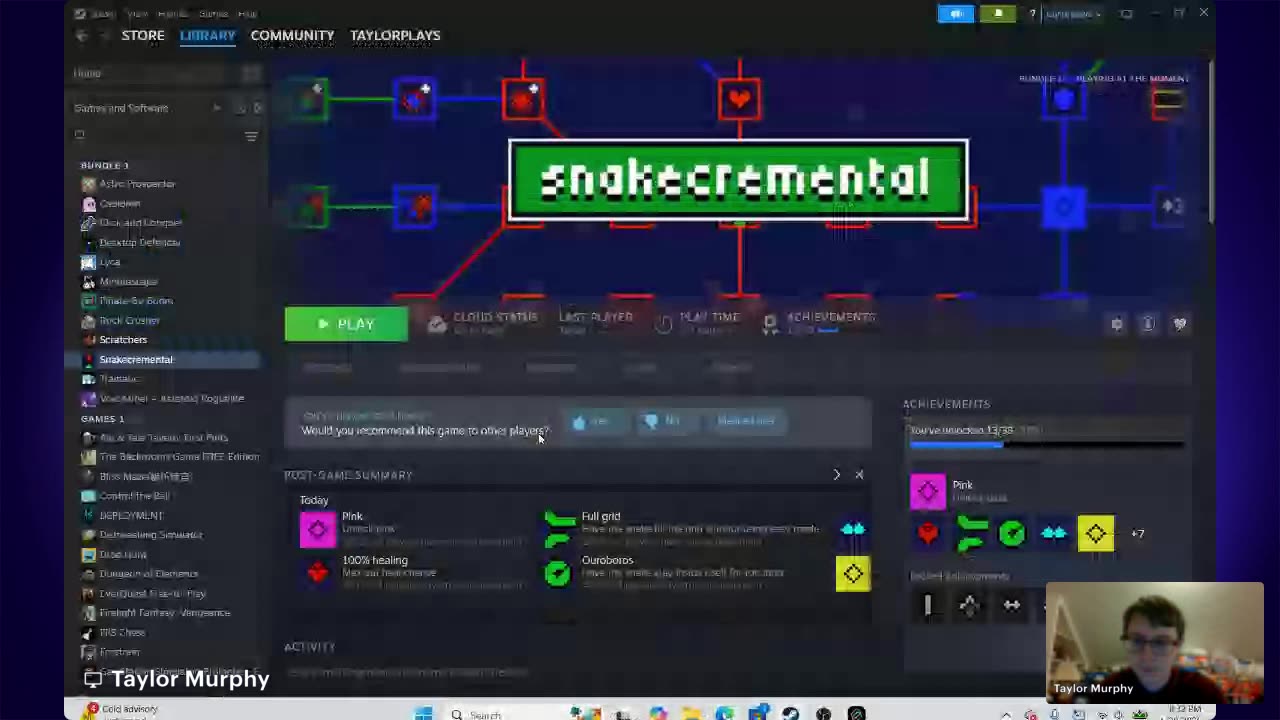Viewport: 1280px width, 720px height.
Task: Open red heart achievement in Achievements panel
Action: click(928, 534)
